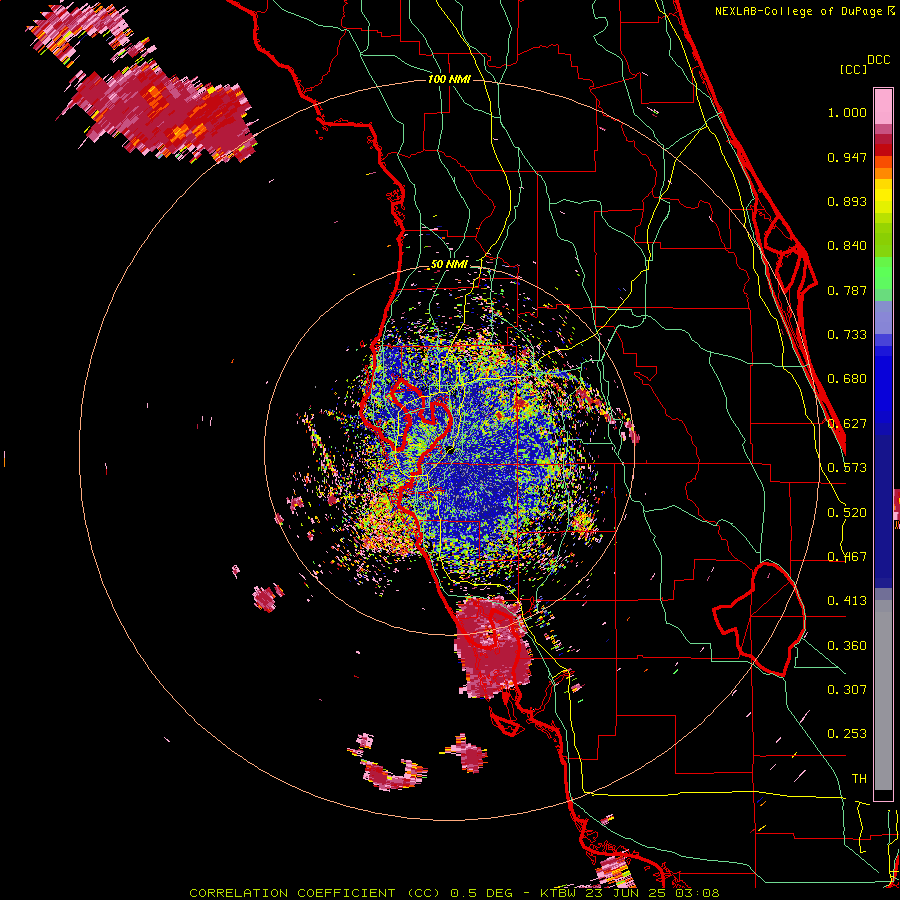Pick the gray color bar segment
The height and width of the screenshot is (900, 900).
point(883,695)
